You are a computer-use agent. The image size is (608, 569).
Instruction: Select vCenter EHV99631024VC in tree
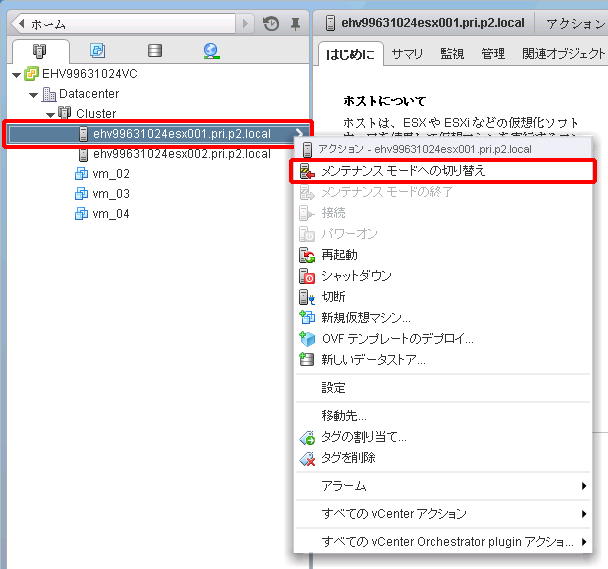click(x=90, y=74)
